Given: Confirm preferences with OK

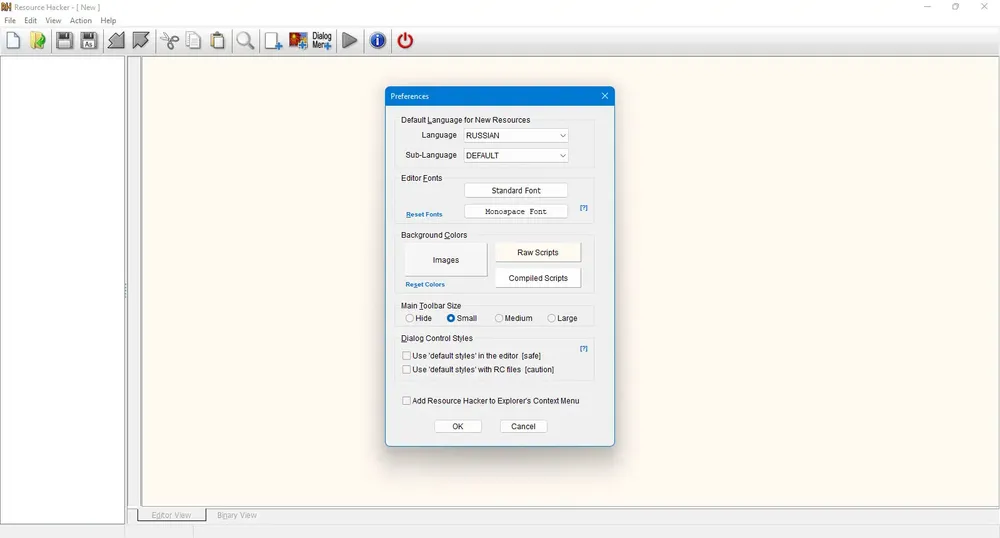Looking at the screenshot, I should click(458, 426).
